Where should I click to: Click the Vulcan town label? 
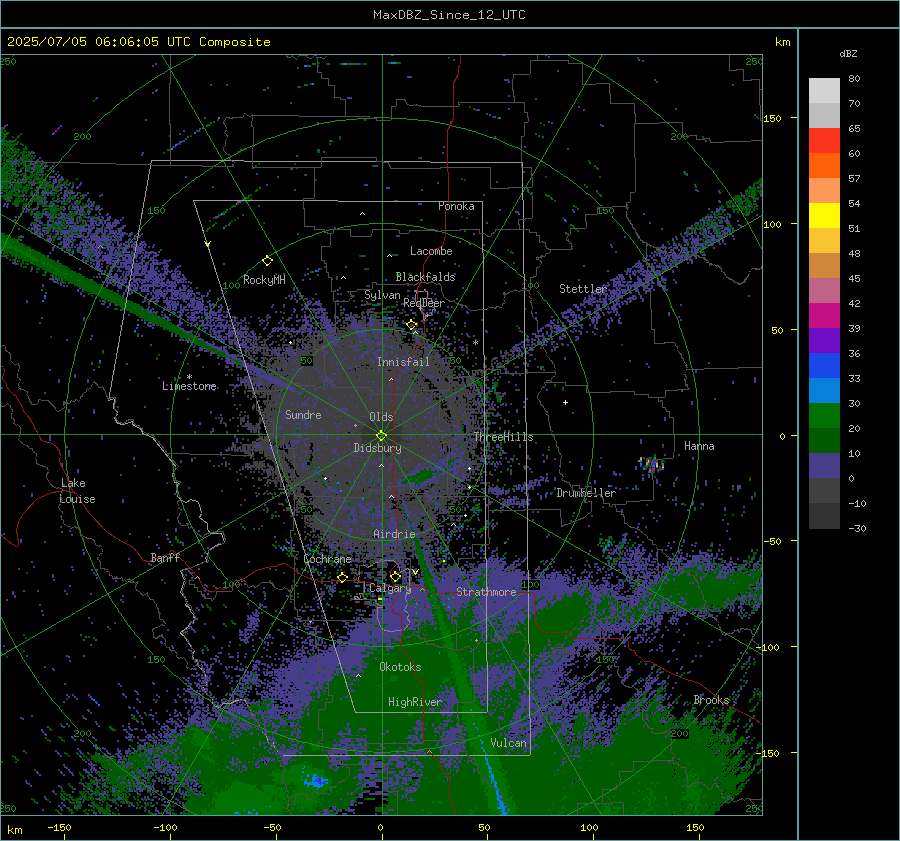click(509, 743)
